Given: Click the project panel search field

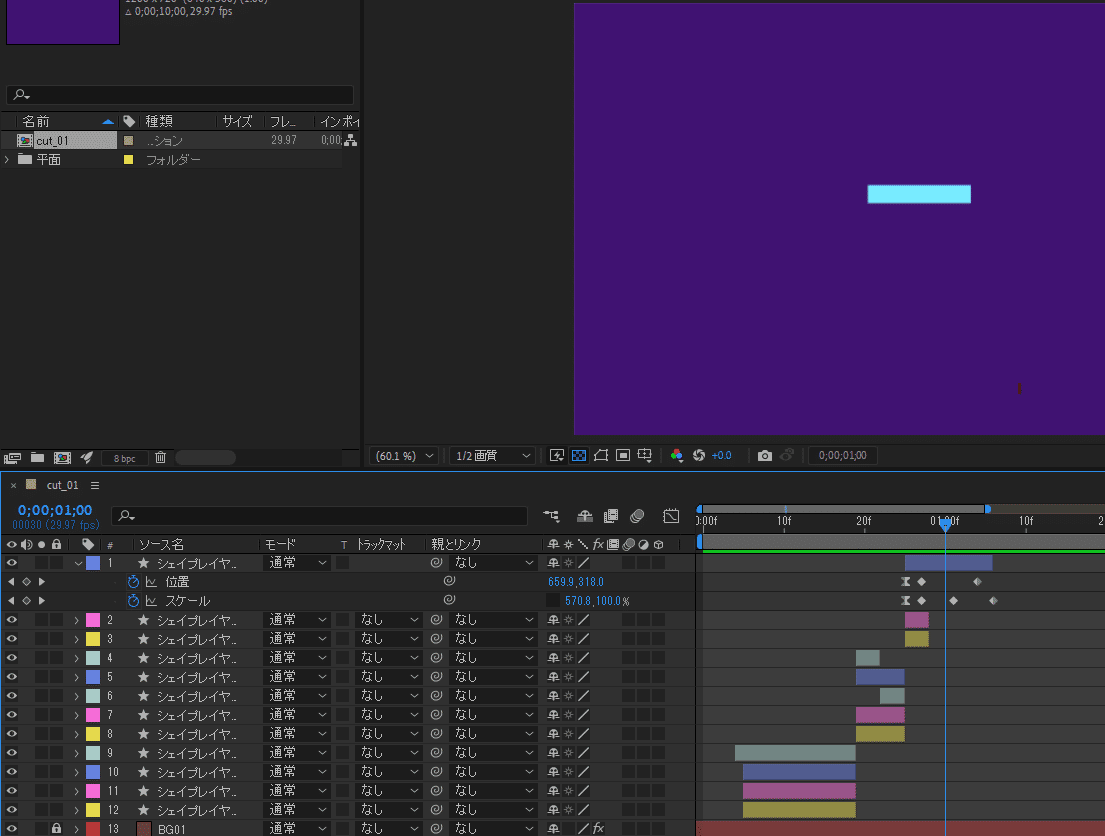Looking at the screenshot, I should pyautogui.click(x=180, y=94).
